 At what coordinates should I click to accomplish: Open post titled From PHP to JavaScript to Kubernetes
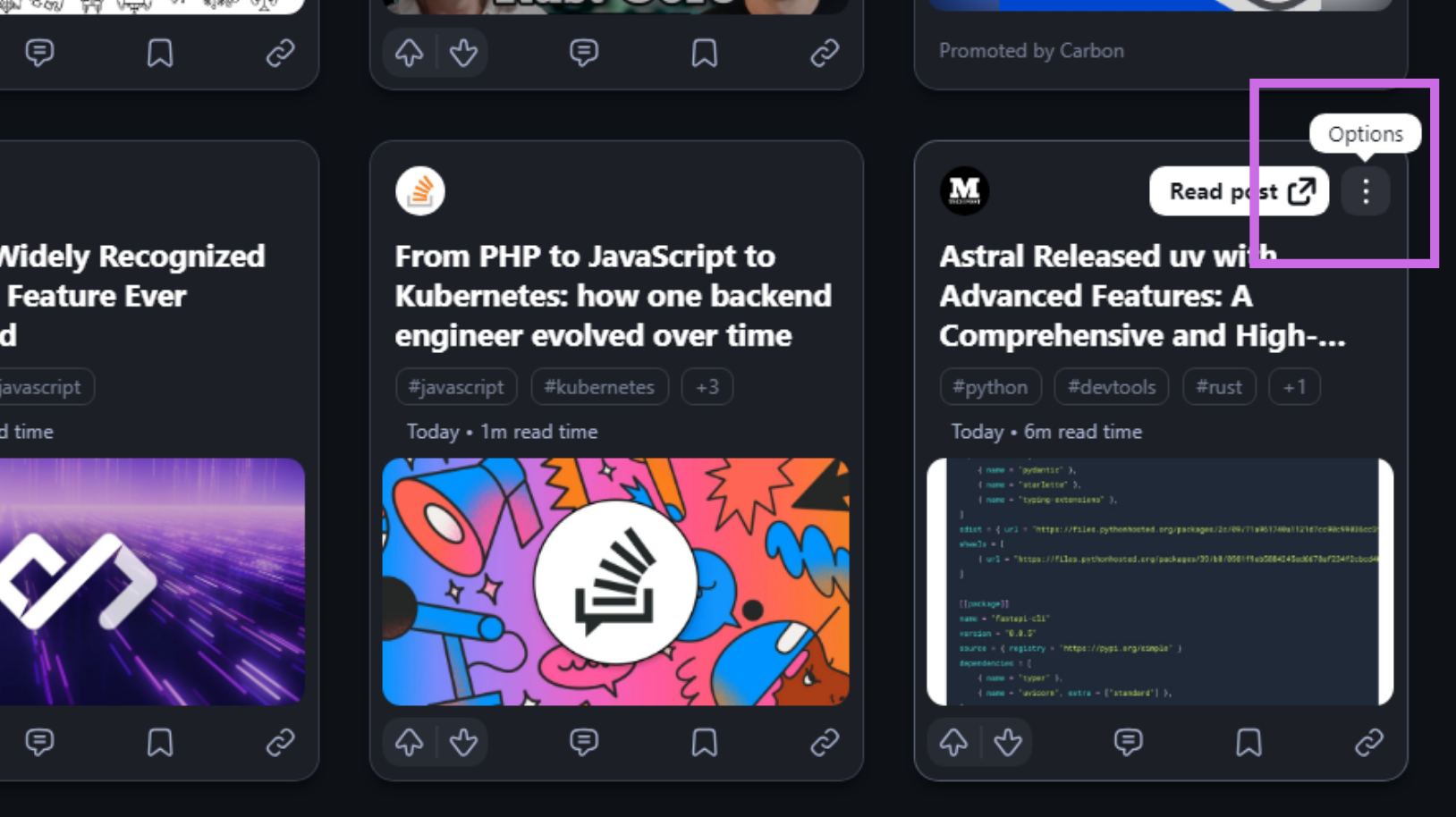[614, 296]
